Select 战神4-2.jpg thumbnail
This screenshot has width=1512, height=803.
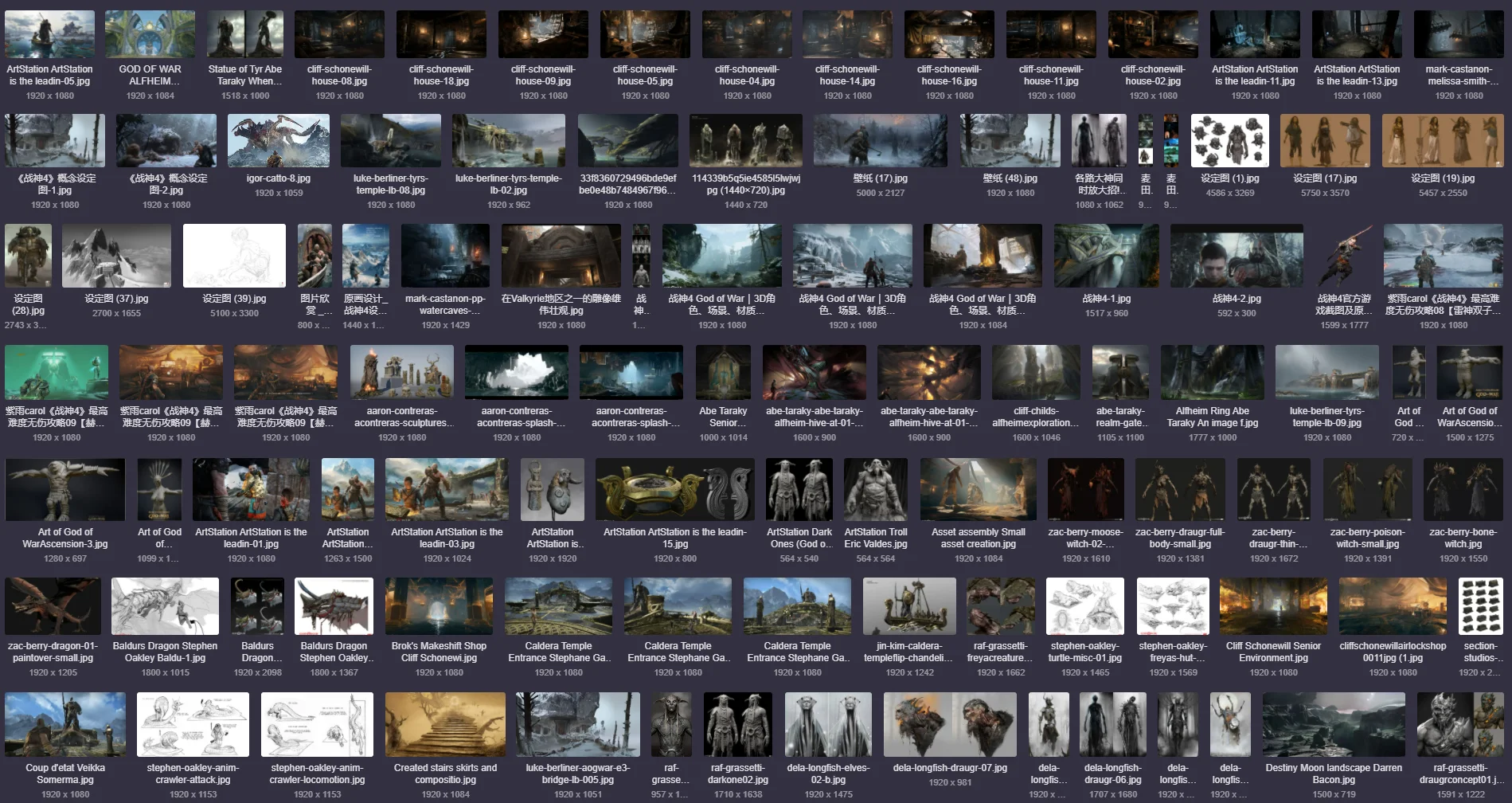(1237, 256)
